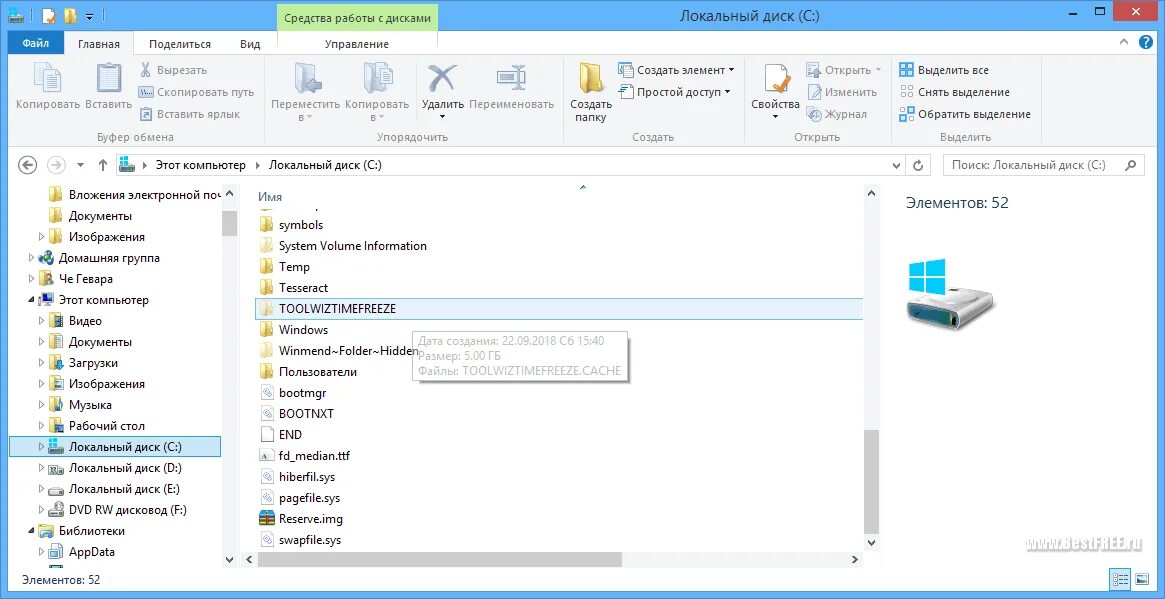The height and width of the screenshot is (599, 1165).
Task: Open Easy access (Простой доступ) dropdown
Action: (674, 92)
